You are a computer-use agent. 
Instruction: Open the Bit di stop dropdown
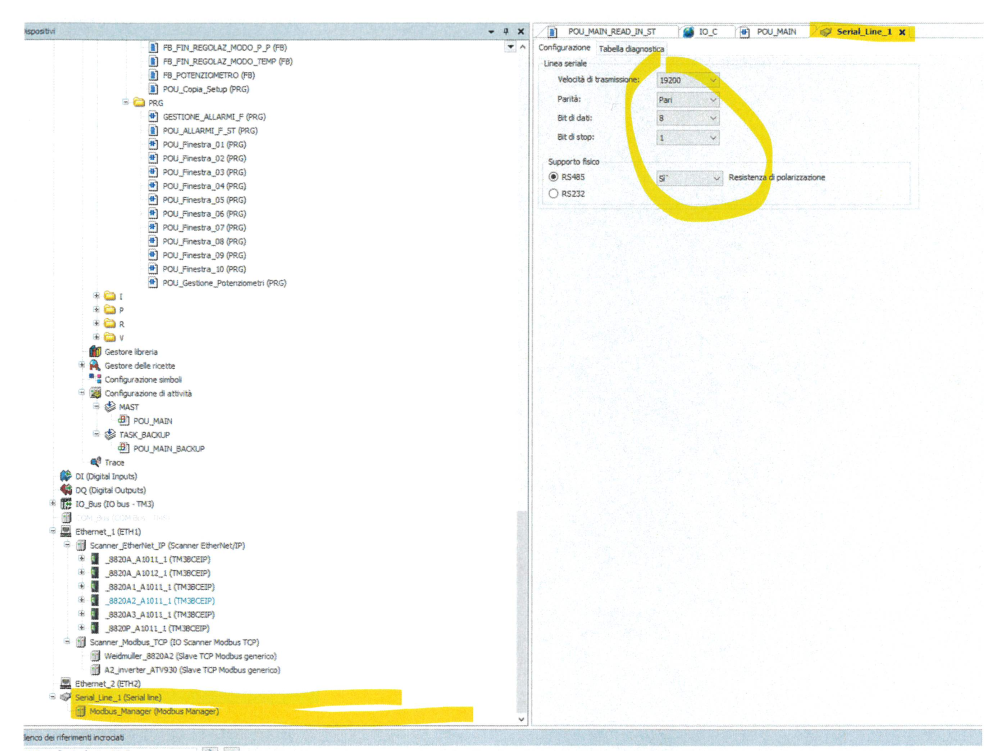tap(712, 137)
